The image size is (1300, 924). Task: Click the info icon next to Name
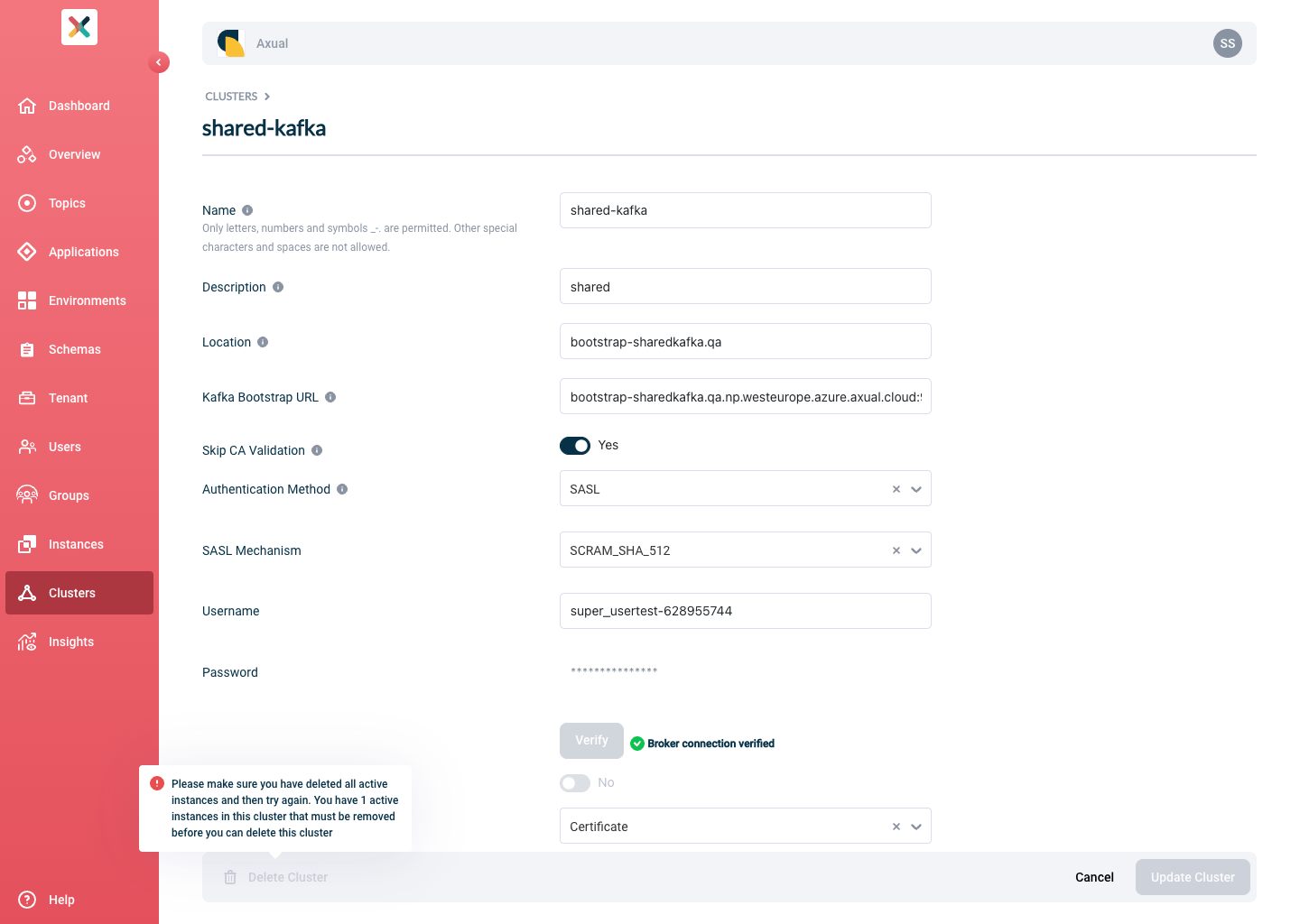coord(247,210)
